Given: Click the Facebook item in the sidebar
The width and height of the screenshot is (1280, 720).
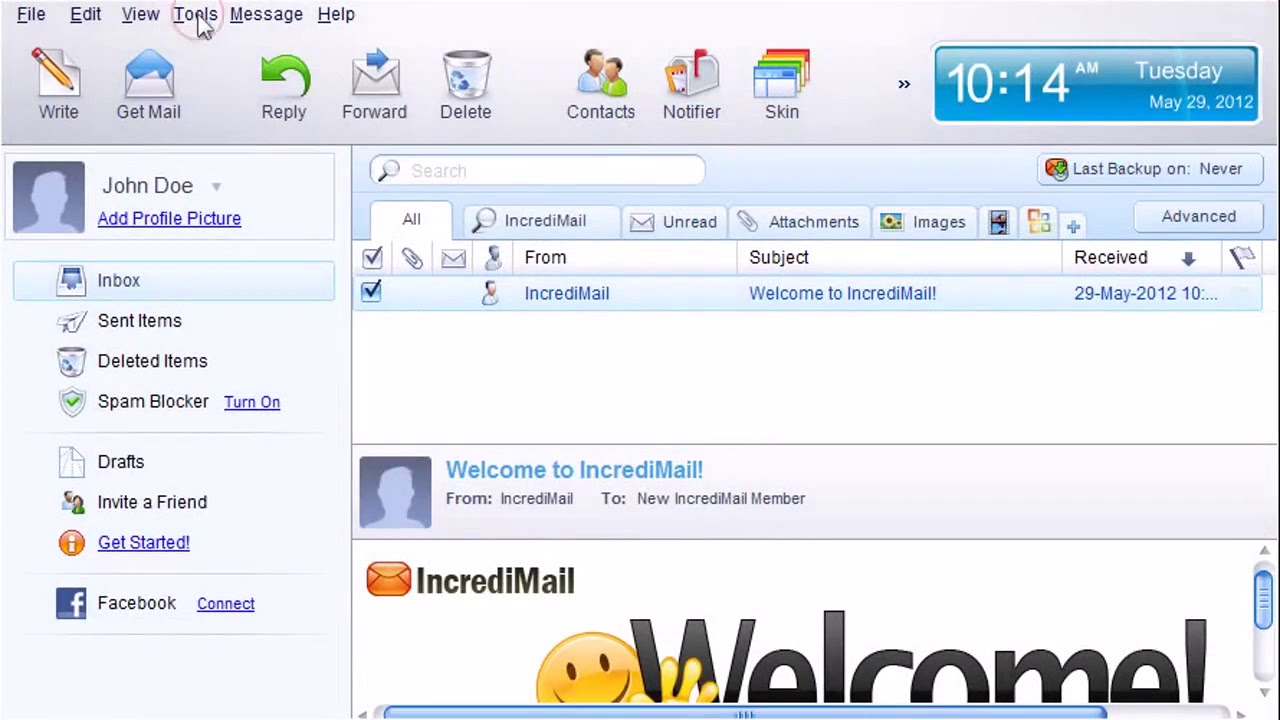Looking at the screenshot, I should 136,603.
